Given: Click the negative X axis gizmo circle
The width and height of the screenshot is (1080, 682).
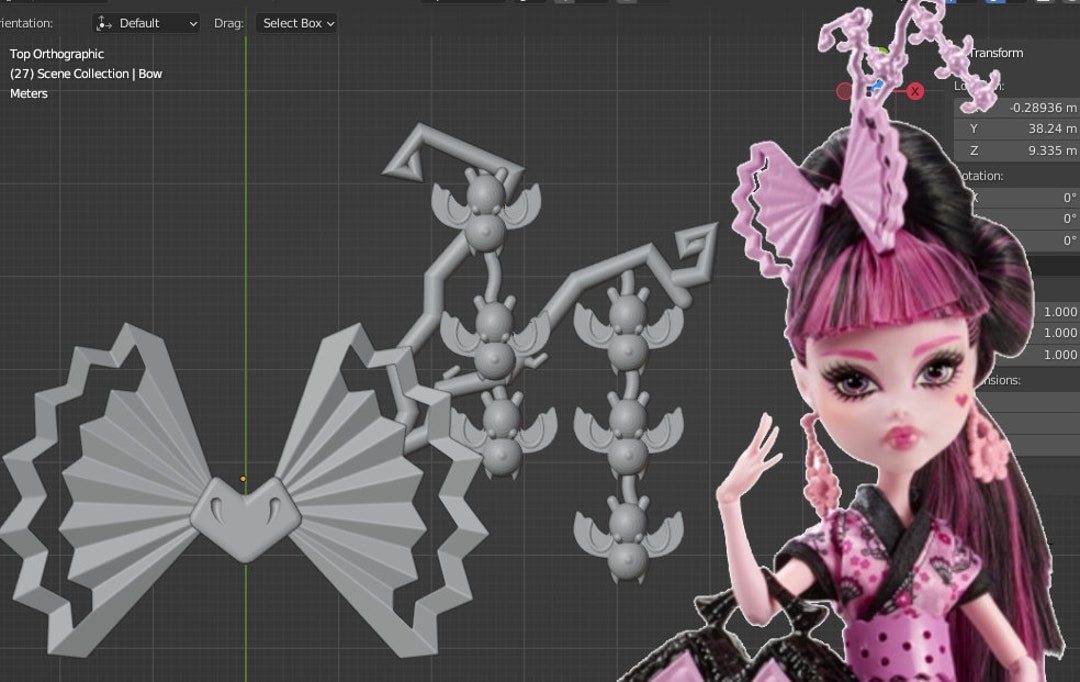Looking at the screenshot, I should point(844,92).
